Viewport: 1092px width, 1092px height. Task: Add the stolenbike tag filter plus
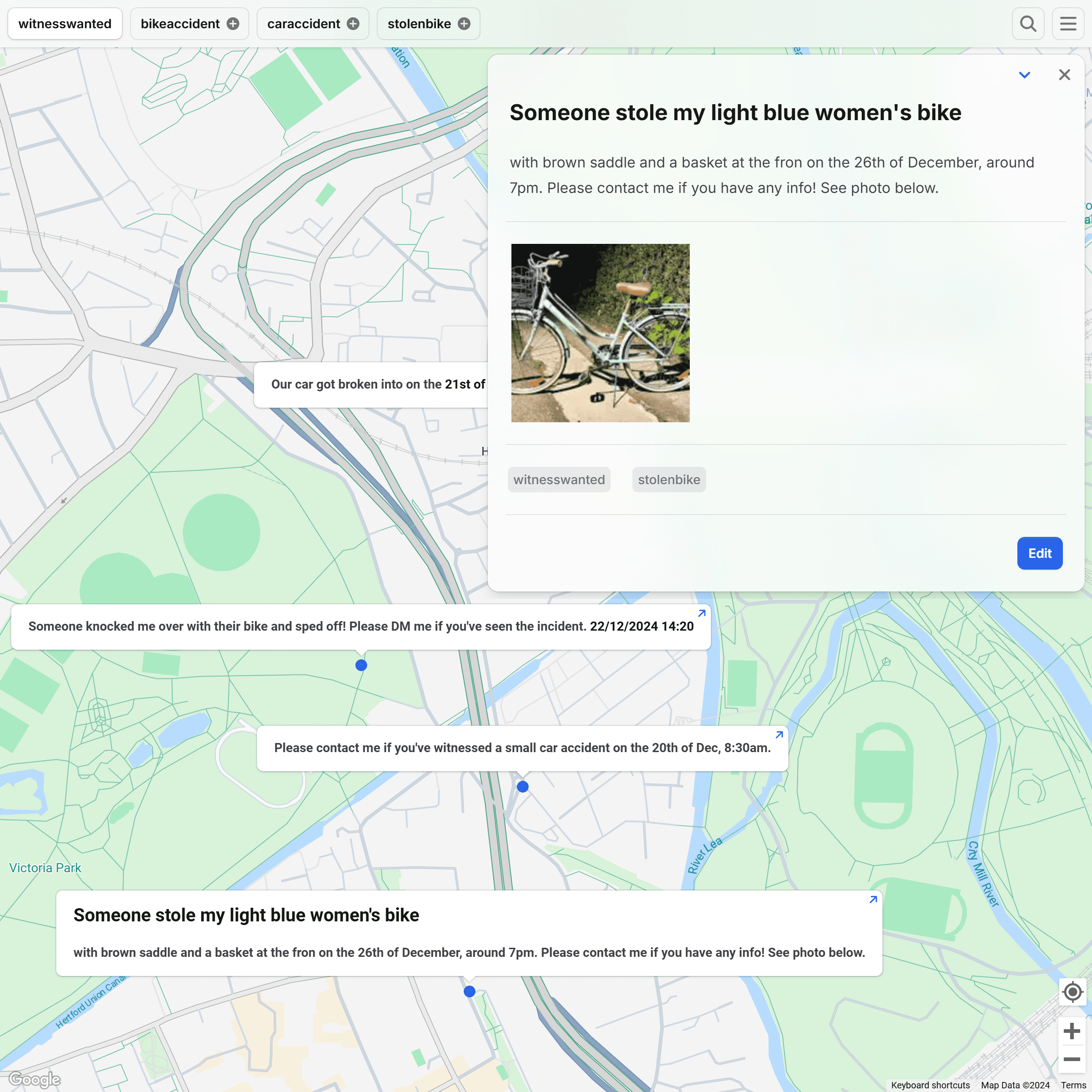[x=464, y=24]
